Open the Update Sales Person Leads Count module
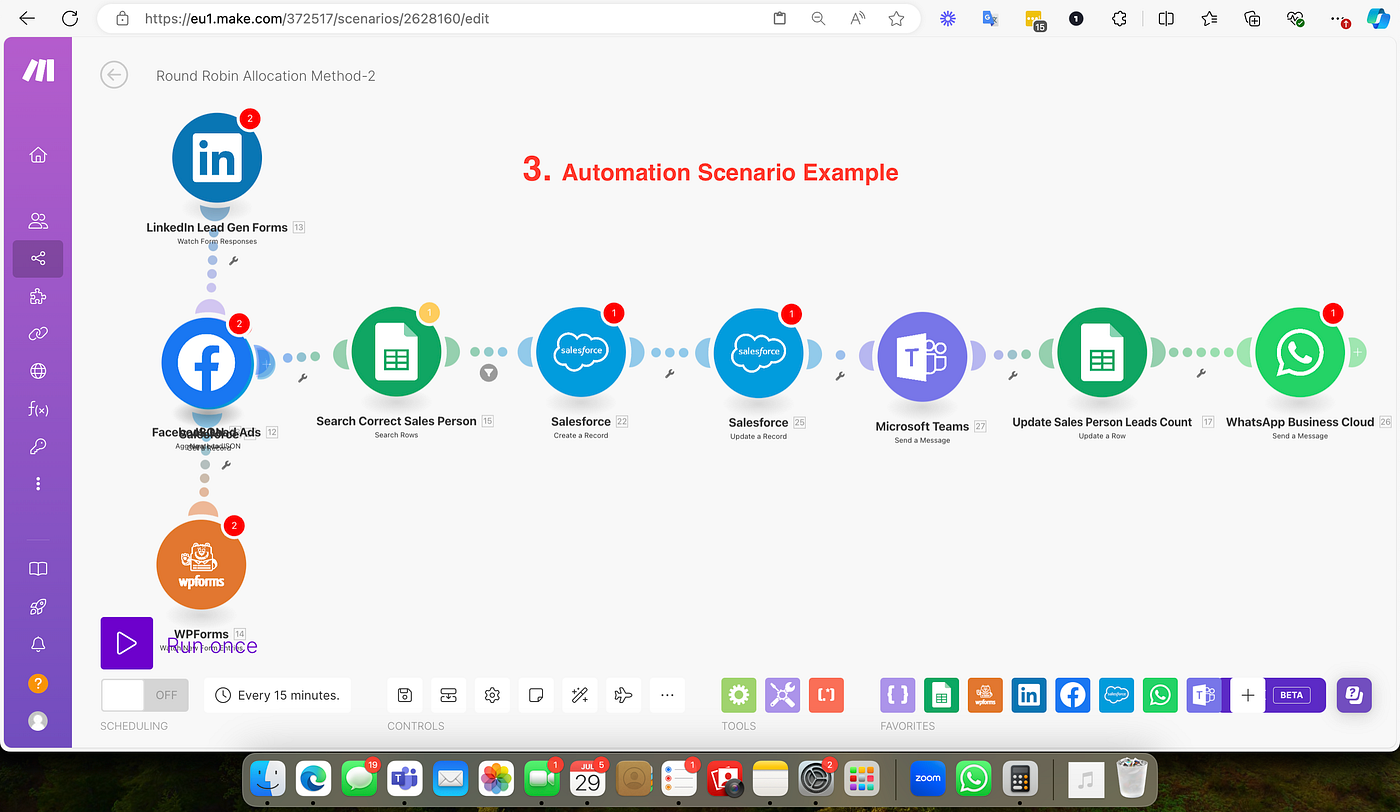Screen dimensions: 1400x812 point(1102,351)
